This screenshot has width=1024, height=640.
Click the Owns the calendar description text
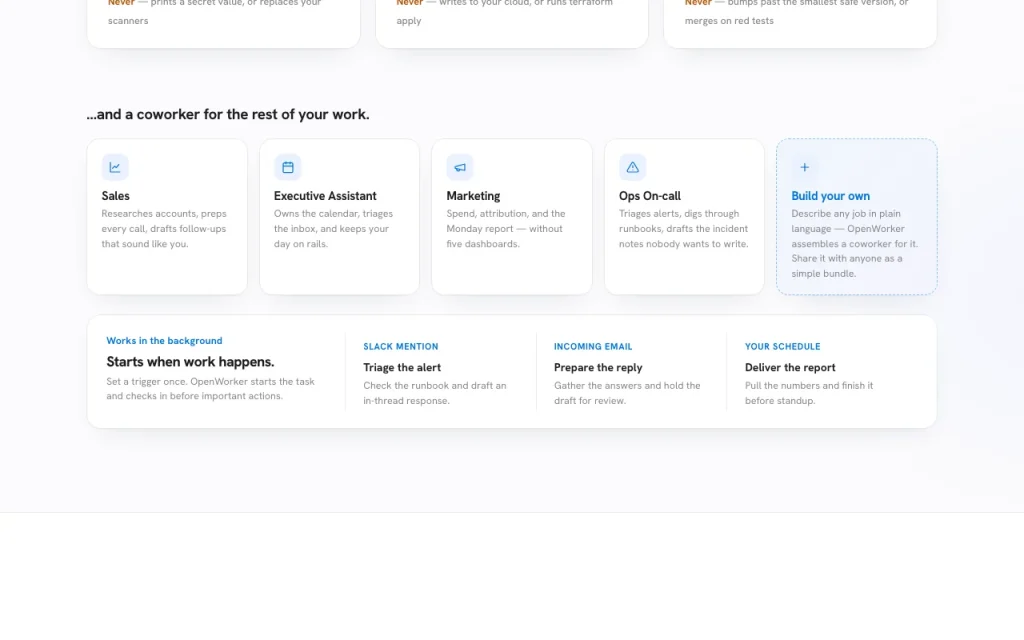(x=333, y=229)
